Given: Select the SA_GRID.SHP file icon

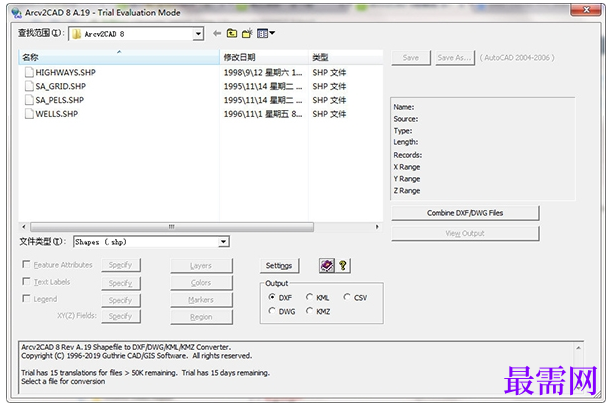Looking at the screenshot, I should pyautogui.click(x=29, y=86).
